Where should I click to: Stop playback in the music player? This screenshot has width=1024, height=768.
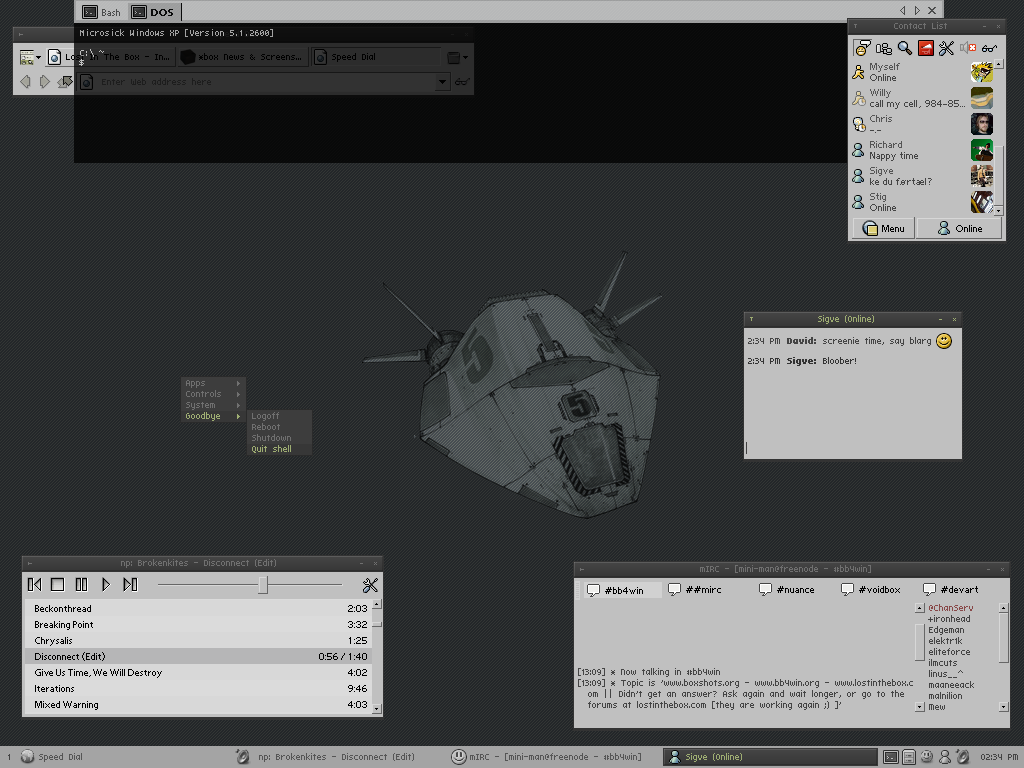point(57,585)
